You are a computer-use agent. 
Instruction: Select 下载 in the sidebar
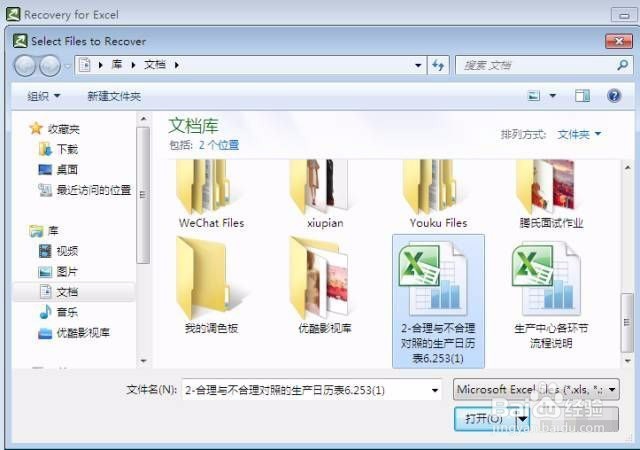click(67, 149)
